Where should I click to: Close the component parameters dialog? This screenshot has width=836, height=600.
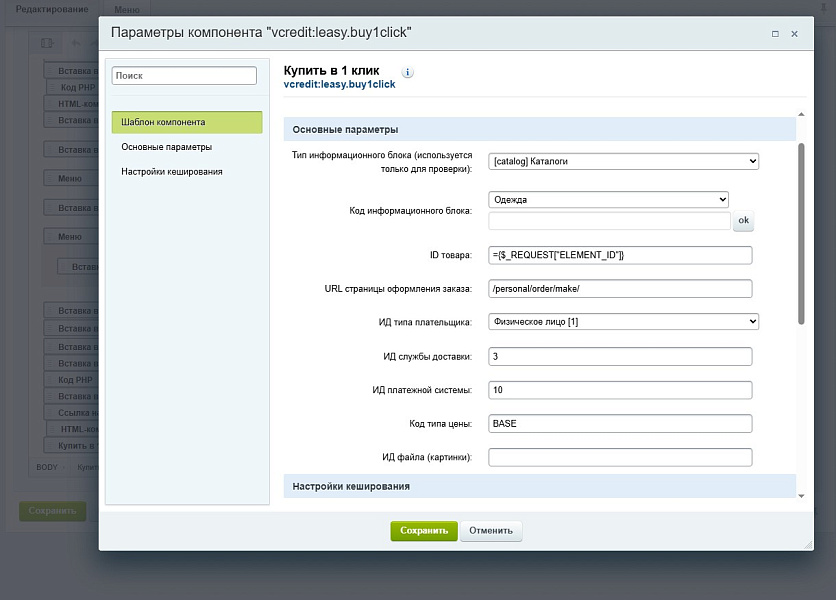(x=795, y=33)
